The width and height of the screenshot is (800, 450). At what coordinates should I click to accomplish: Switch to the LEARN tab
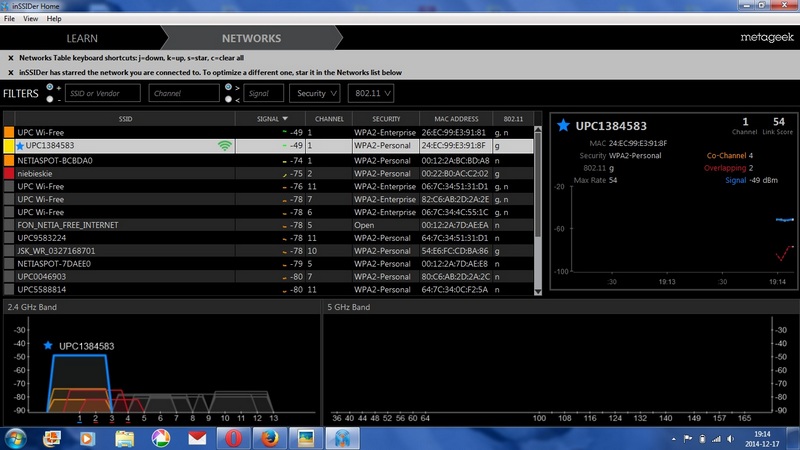tap(81, 38)
